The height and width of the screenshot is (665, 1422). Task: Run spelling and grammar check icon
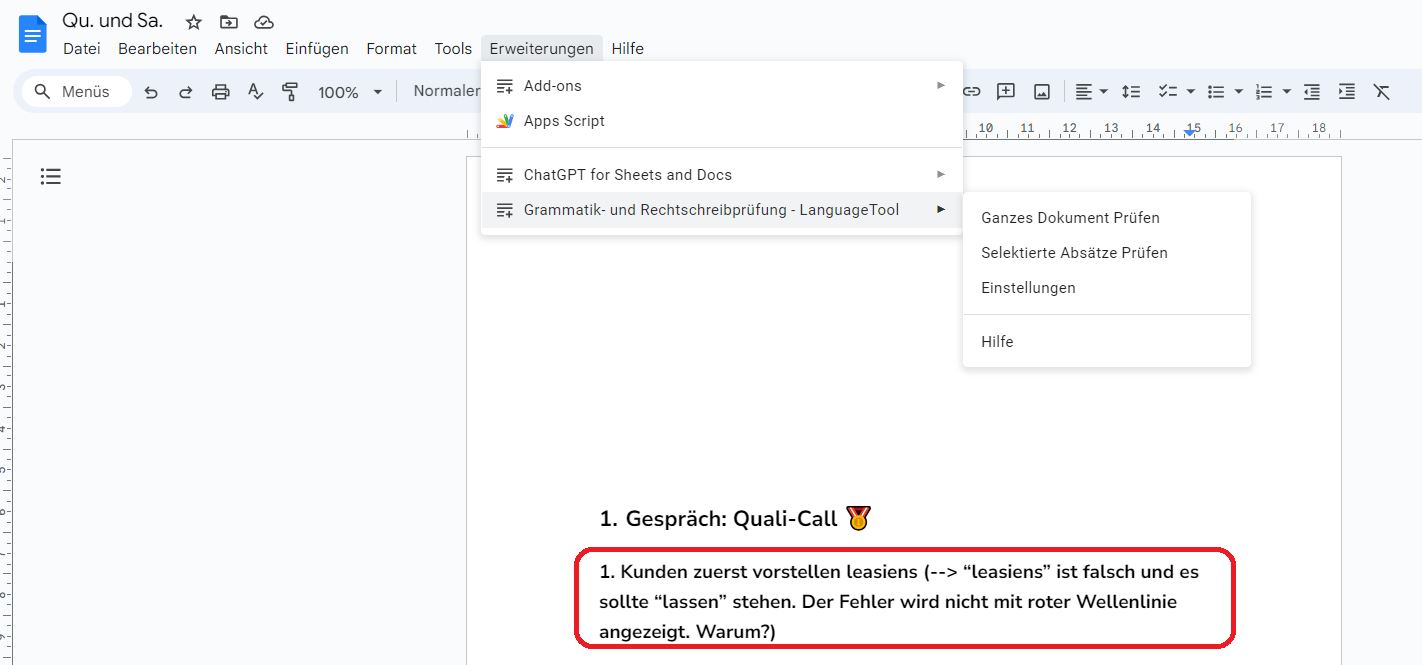coord(256,92)
